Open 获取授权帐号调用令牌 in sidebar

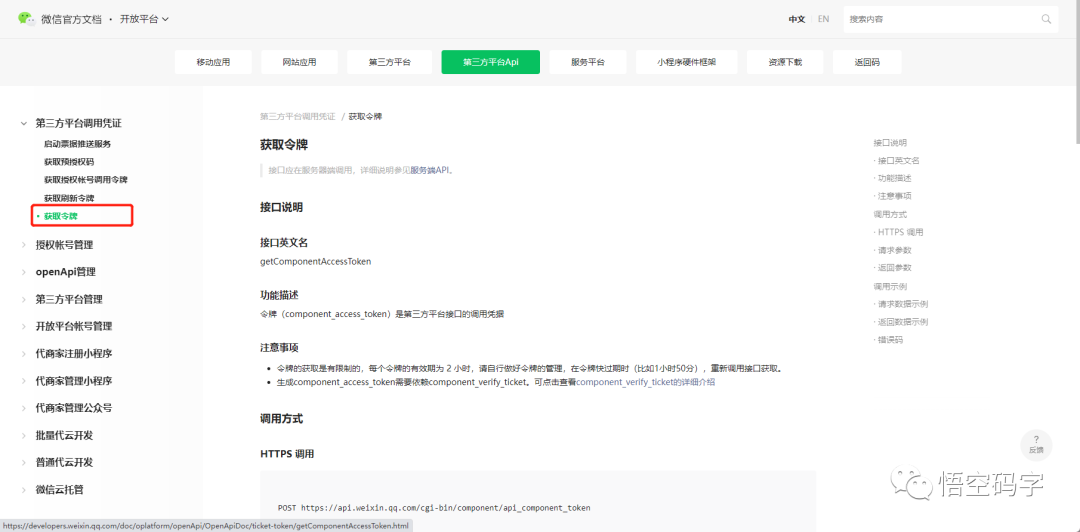pyautogui.click(x=85, y=180)
